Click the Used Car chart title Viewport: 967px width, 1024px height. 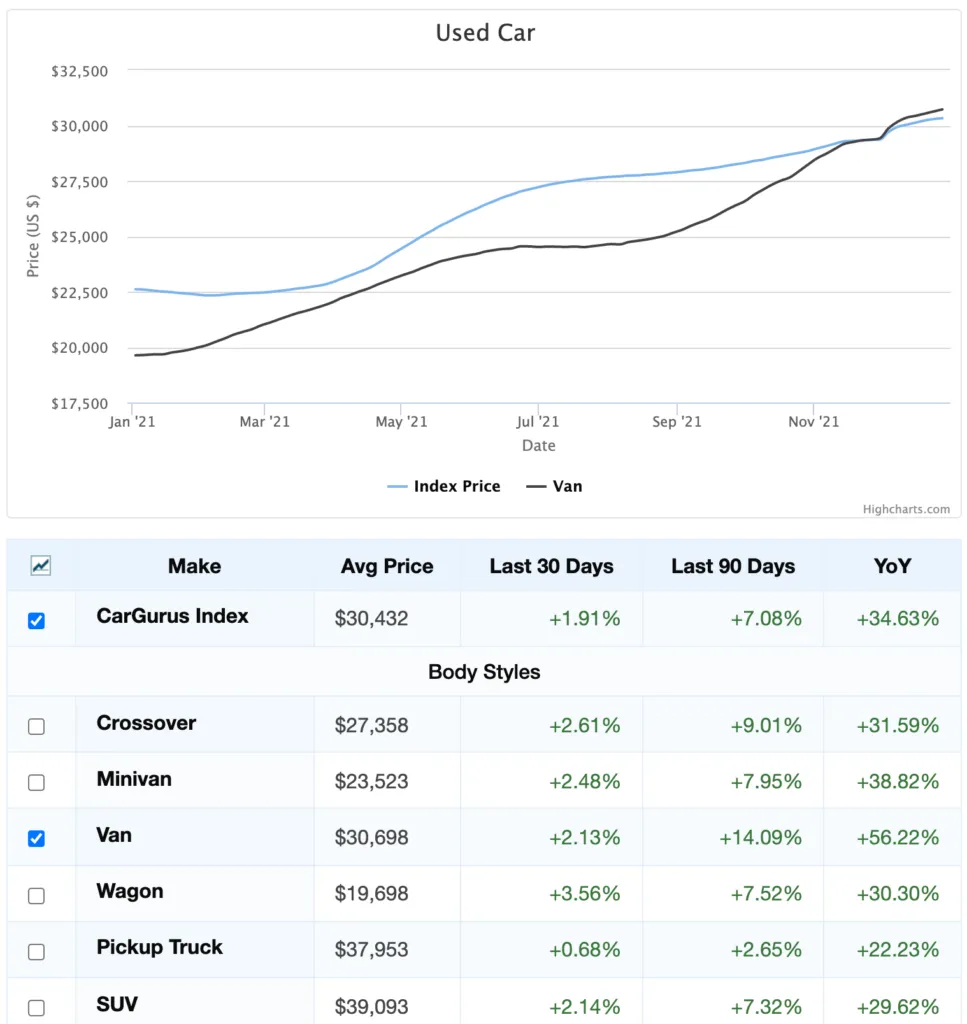click(x=484, y=32)
